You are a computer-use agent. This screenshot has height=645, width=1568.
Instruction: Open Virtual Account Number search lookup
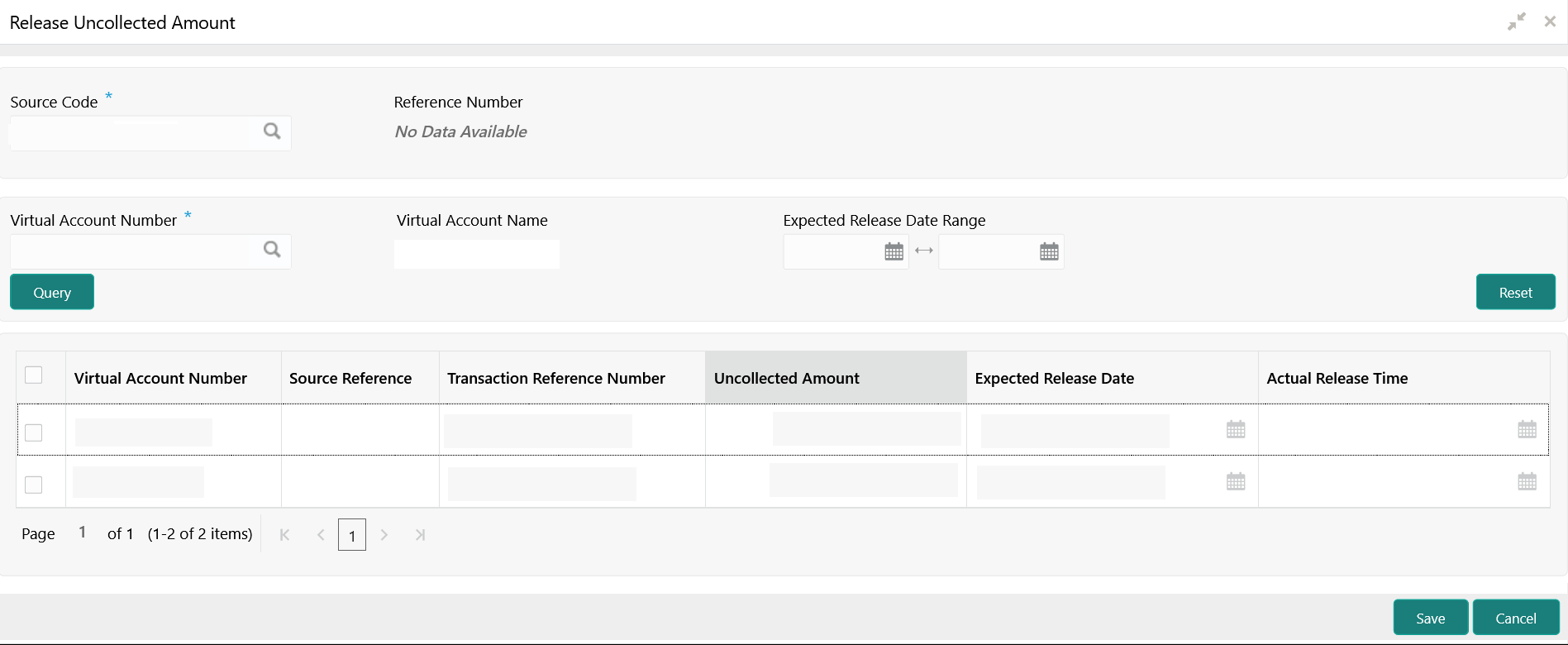click(272, 250)
